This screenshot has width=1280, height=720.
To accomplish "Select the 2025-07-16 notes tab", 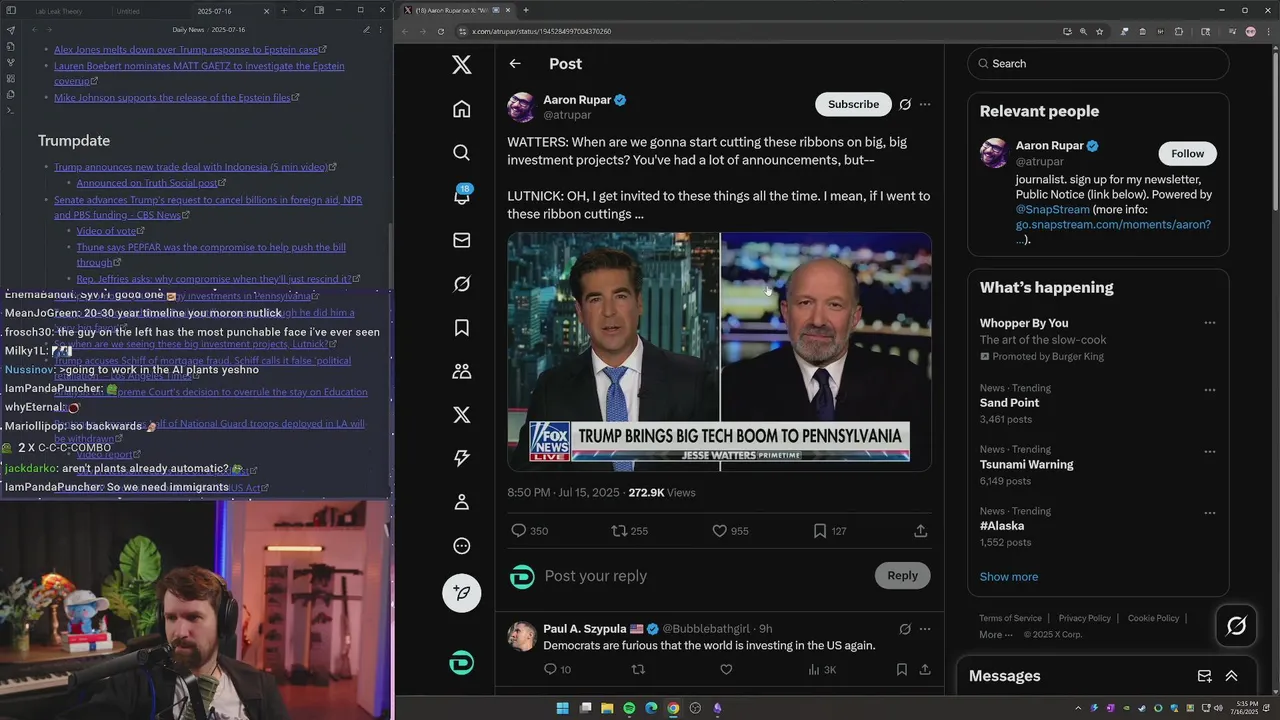I will (x=215, y=11).
